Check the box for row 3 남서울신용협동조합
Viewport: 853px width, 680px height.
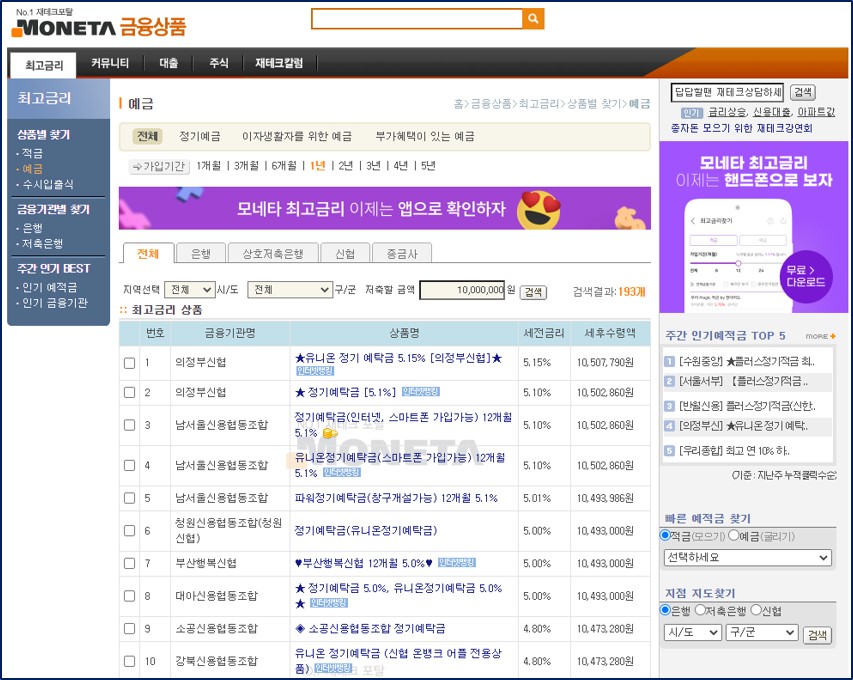tap(129, 425)
